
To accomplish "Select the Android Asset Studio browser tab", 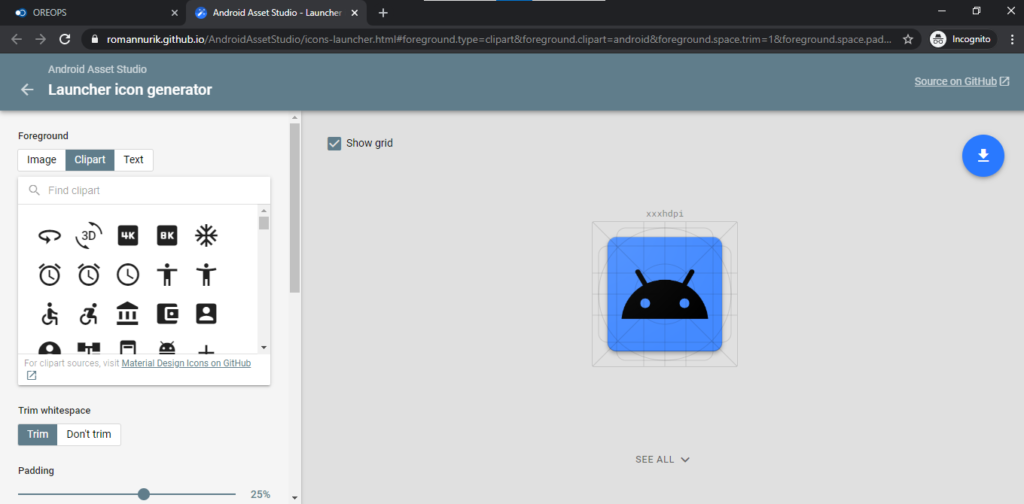I will [274, 12].
